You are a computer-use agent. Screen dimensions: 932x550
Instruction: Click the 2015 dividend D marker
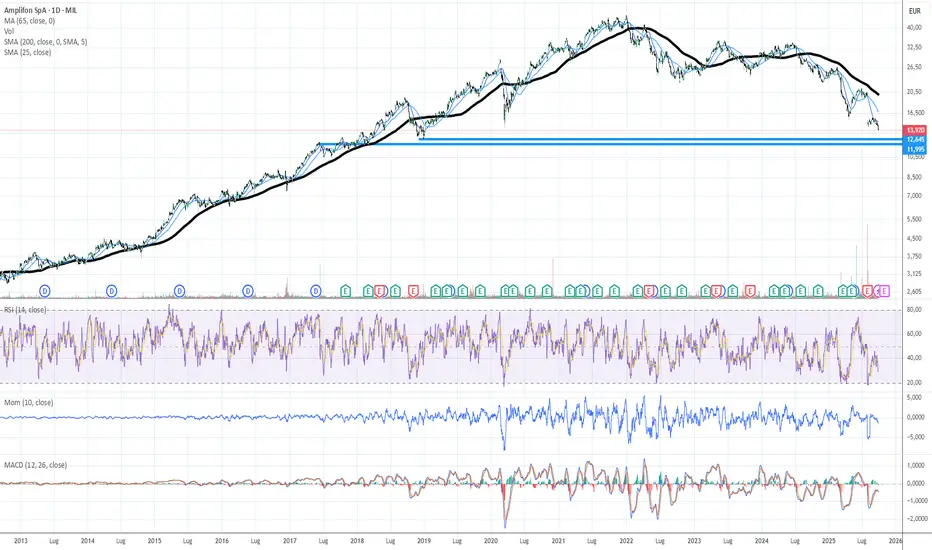coord(180,291)
